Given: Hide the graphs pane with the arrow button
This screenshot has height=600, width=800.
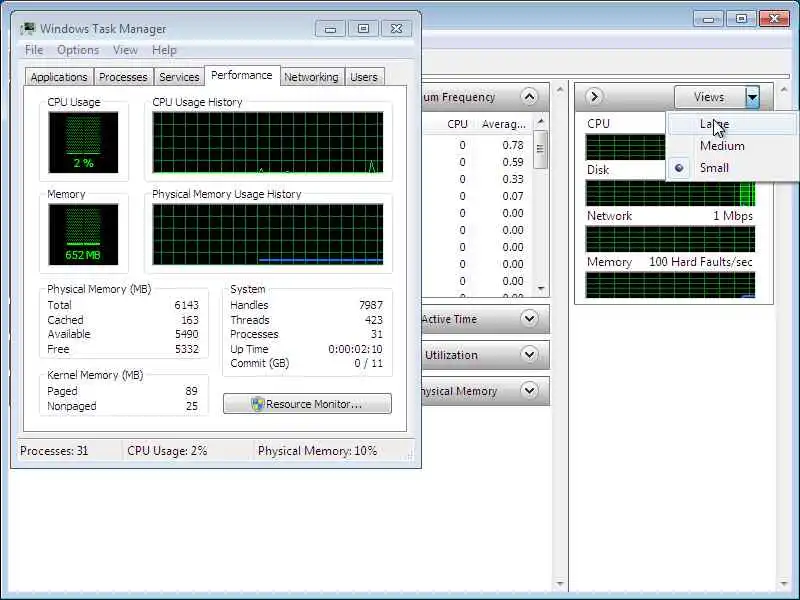Looking at the screenshot, I should click(x=594, y=96).
